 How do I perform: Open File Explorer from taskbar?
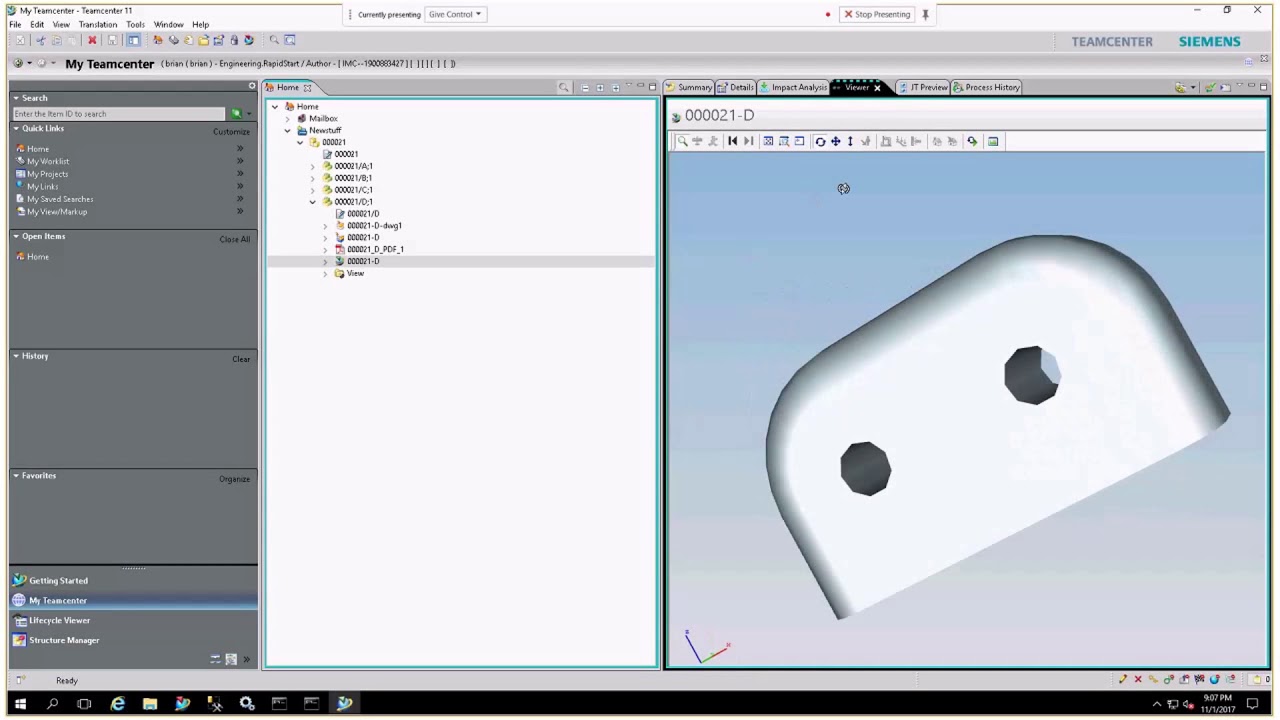[150, 704]
